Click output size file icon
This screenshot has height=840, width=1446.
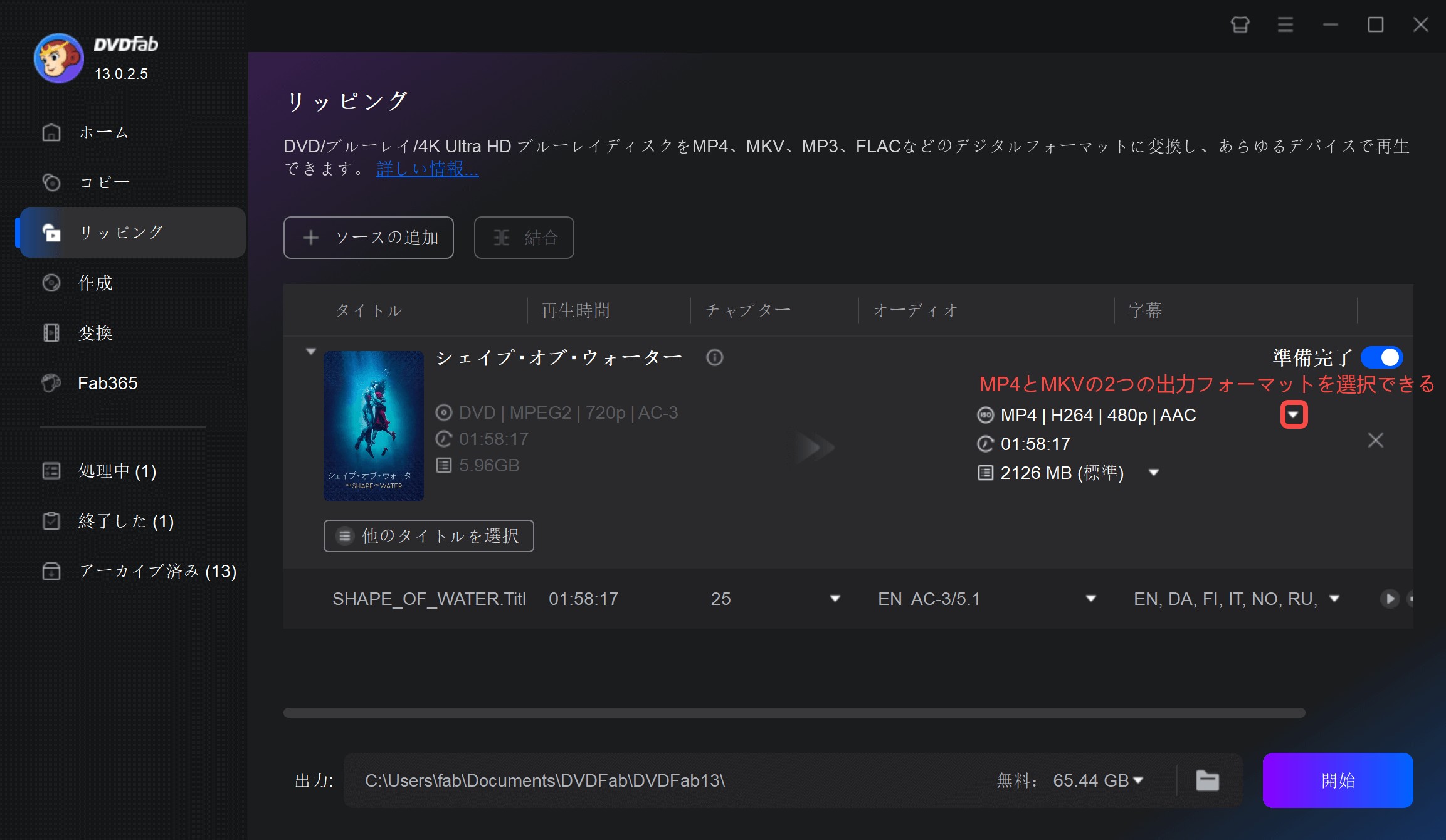coord(986,473)
